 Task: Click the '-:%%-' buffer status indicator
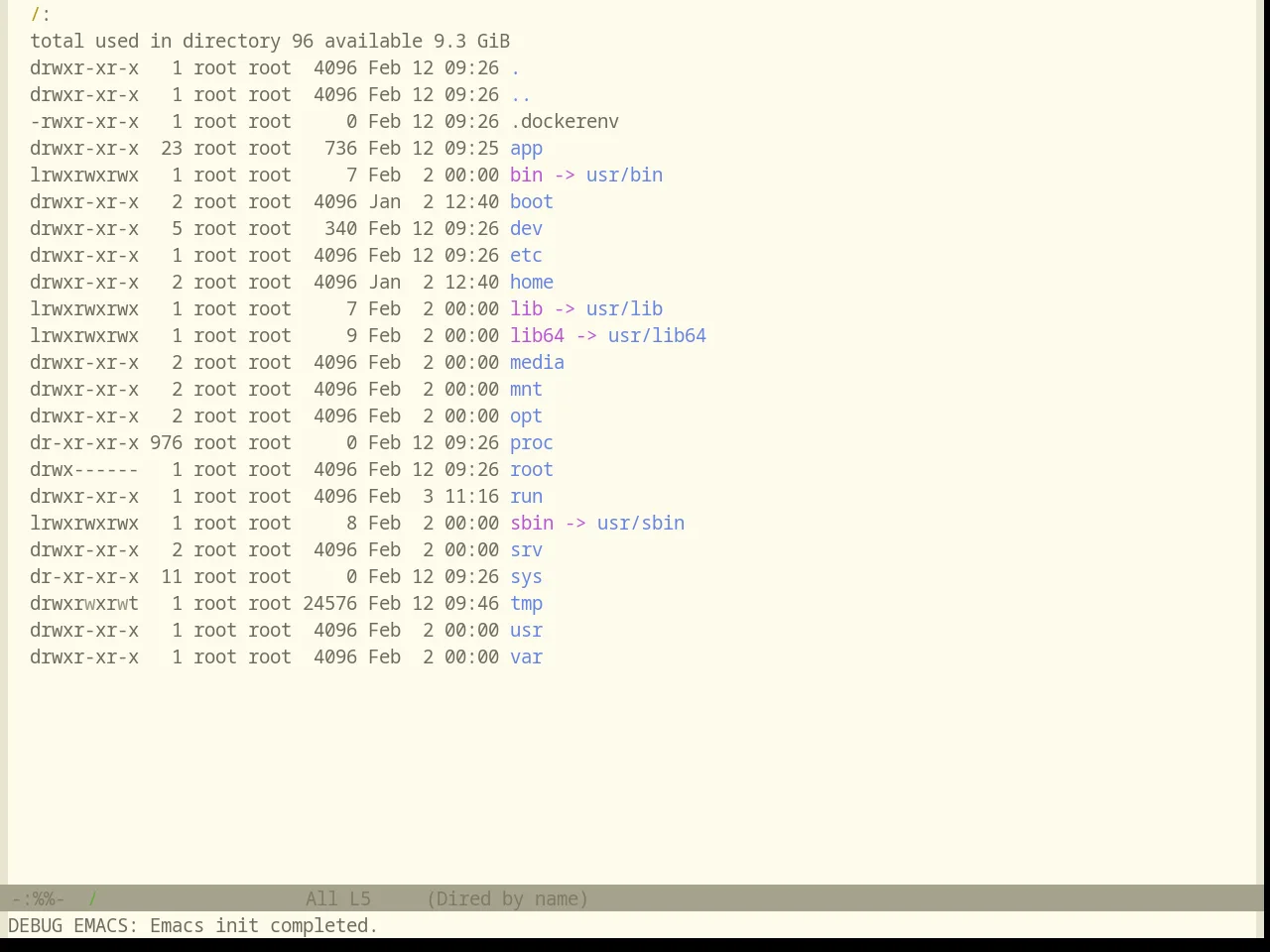click(37, 899)
